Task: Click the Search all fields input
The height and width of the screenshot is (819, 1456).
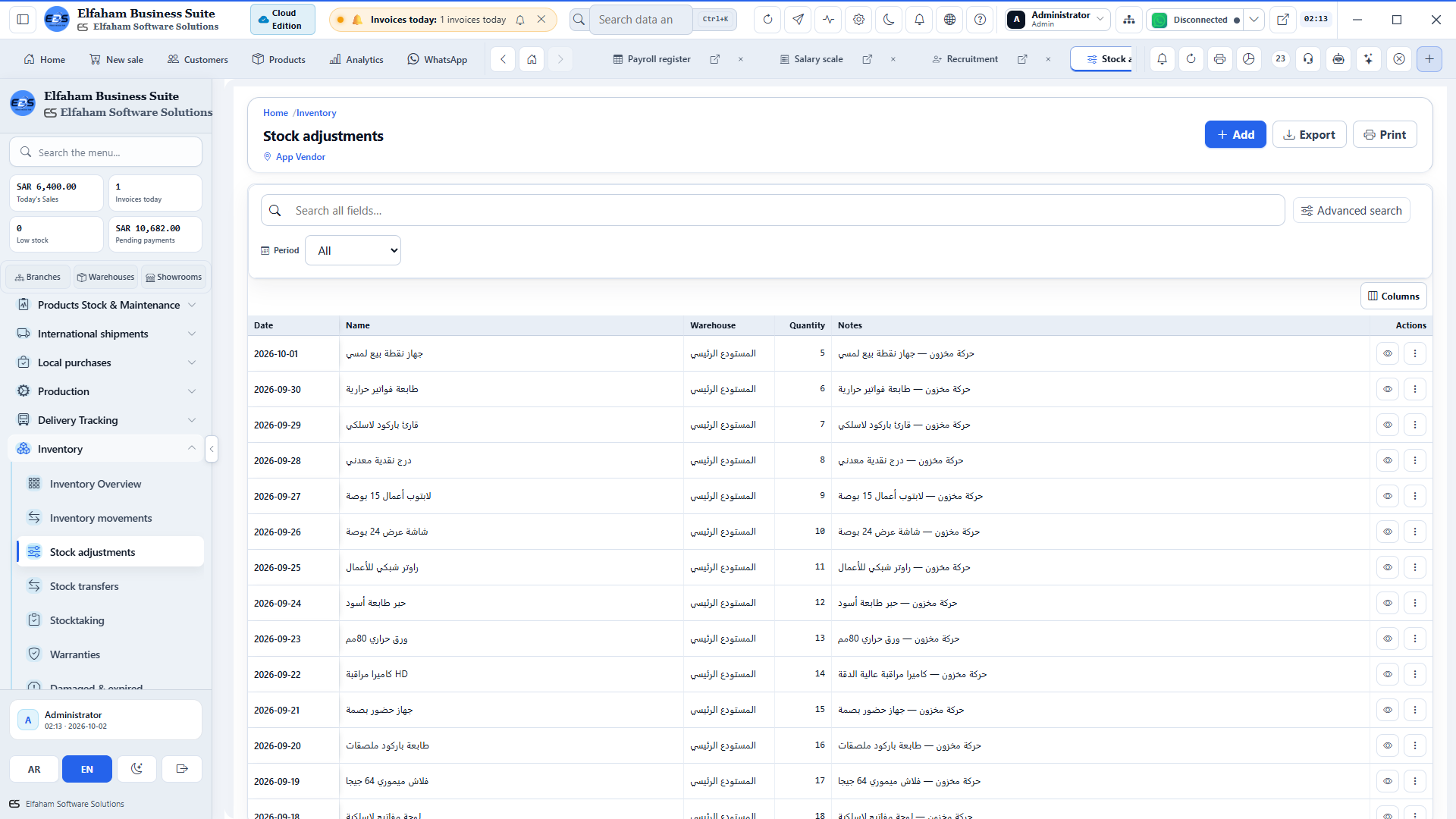Action: tap(773, 211)
